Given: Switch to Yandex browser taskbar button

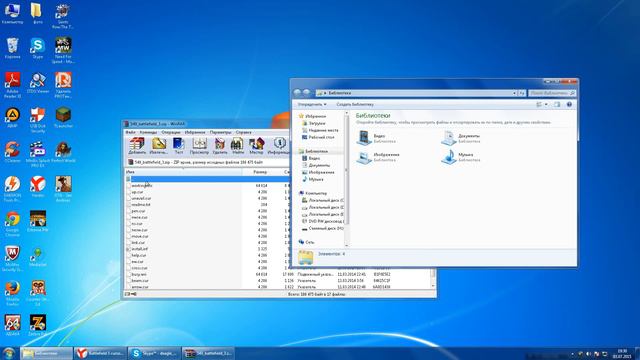Looking at the screenshot, I should point(100,353).
